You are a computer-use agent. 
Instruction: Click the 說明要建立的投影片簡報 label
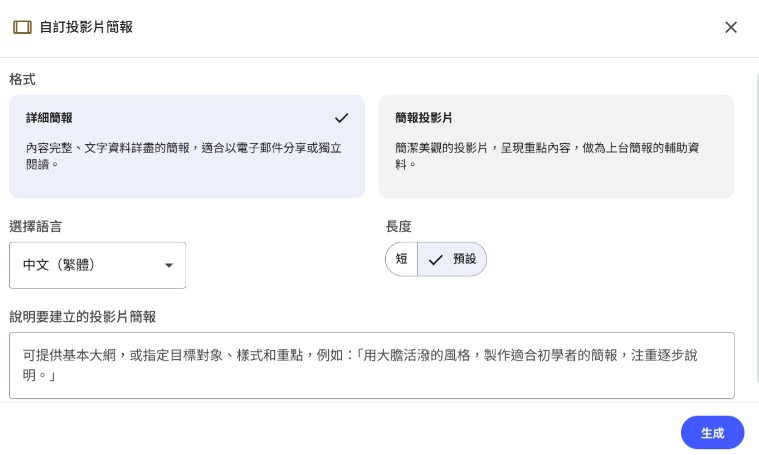(x=82, y=317)
